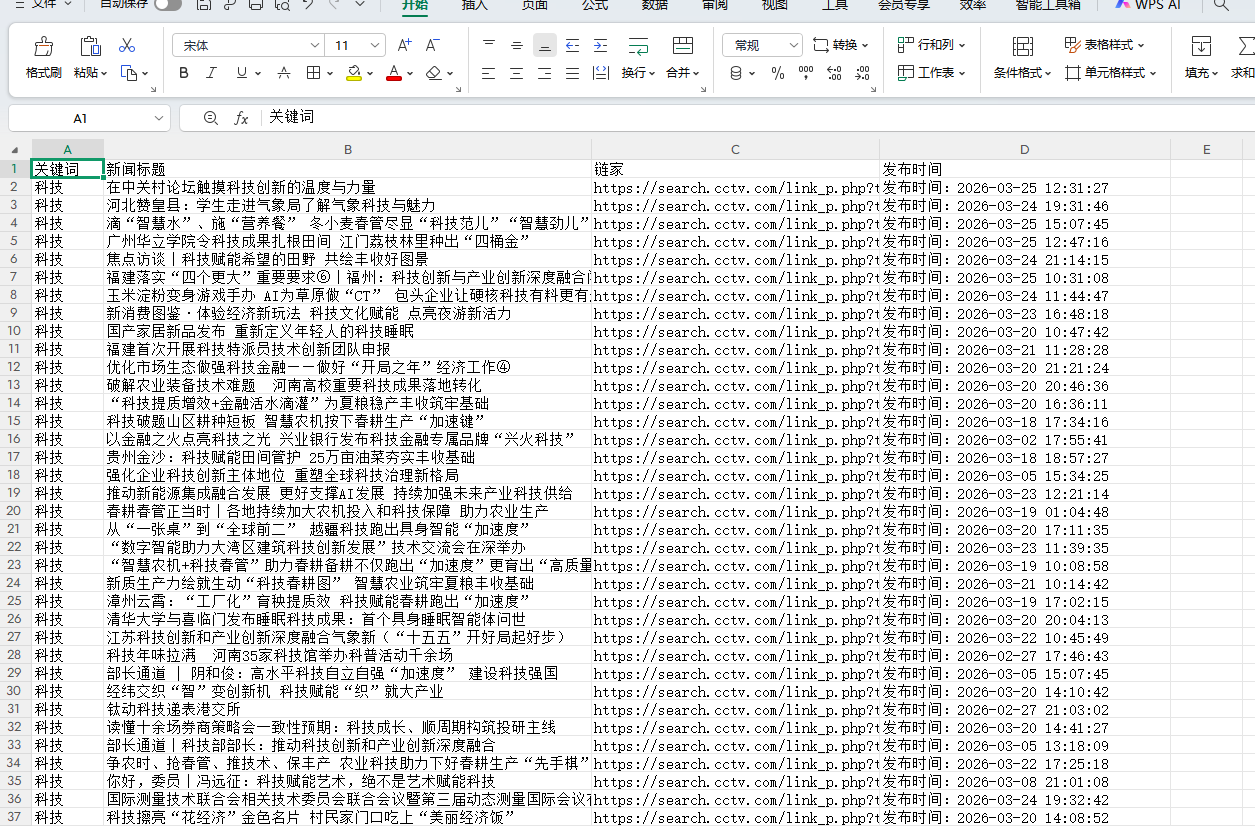Expand the fill color dropdown arrow
This screenshot has height=826, width=1255.
pos(370,73)
